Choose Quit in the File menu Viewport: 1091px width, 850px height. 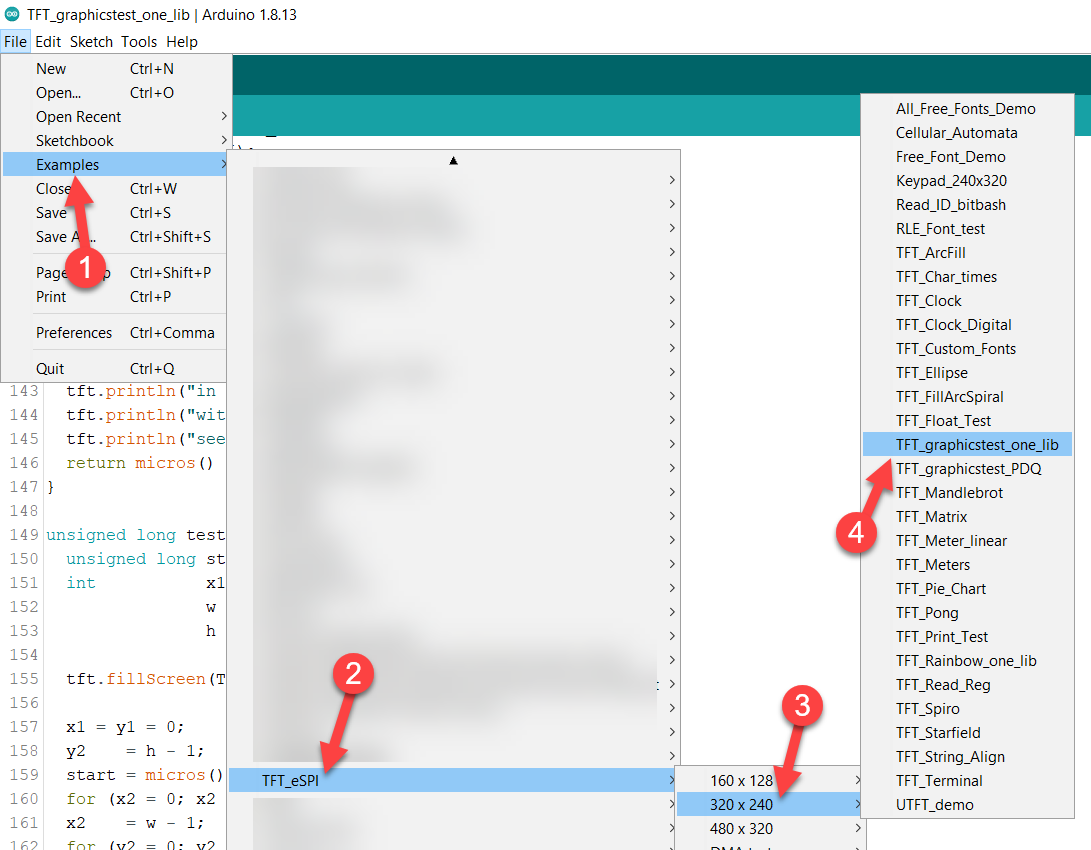(x=115, y=369)
